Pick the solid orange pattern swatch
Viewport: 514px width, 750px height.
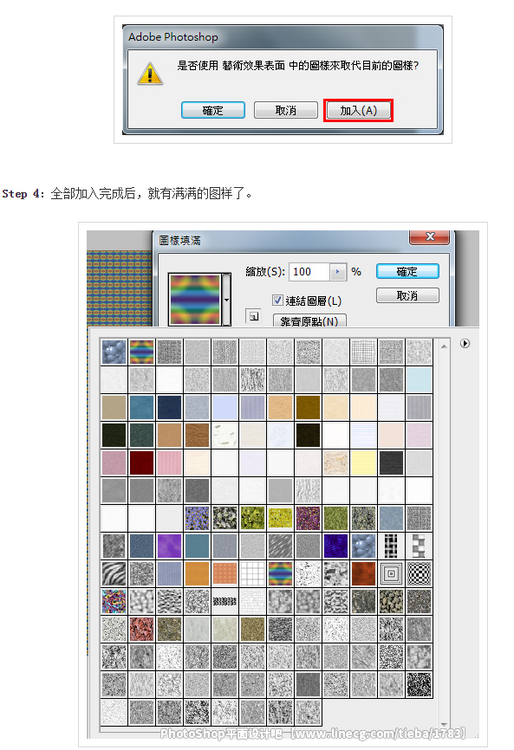click(197, 574)
